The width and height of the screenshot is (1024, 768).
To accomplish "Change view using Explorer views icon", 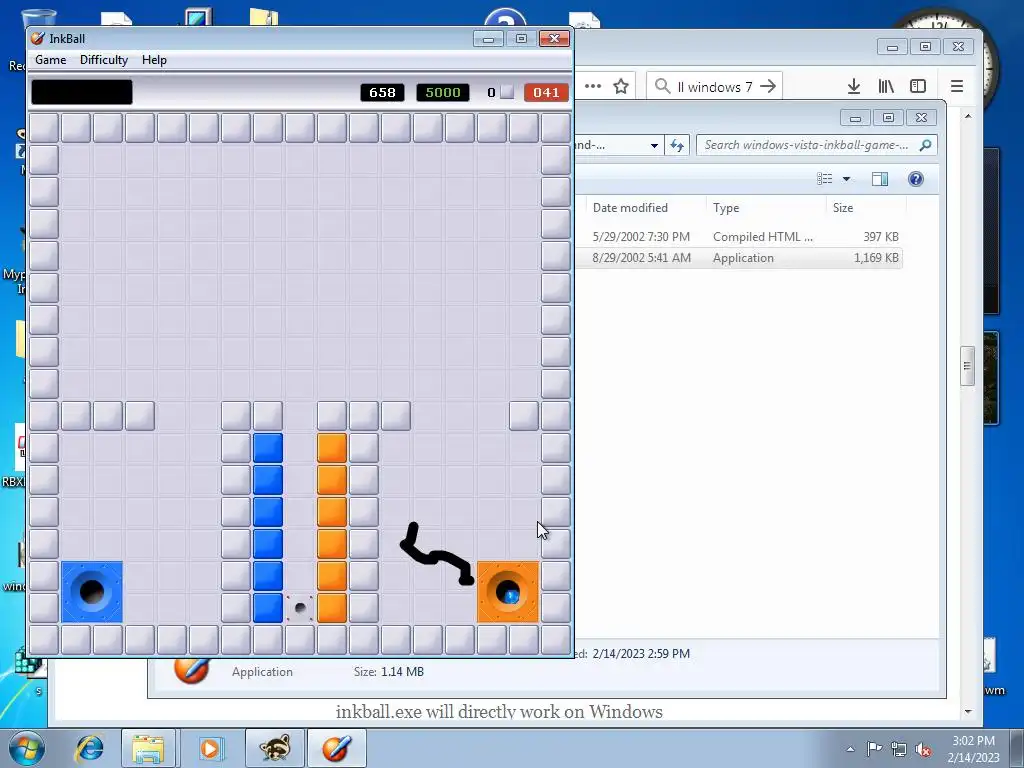I will point(825,179).
